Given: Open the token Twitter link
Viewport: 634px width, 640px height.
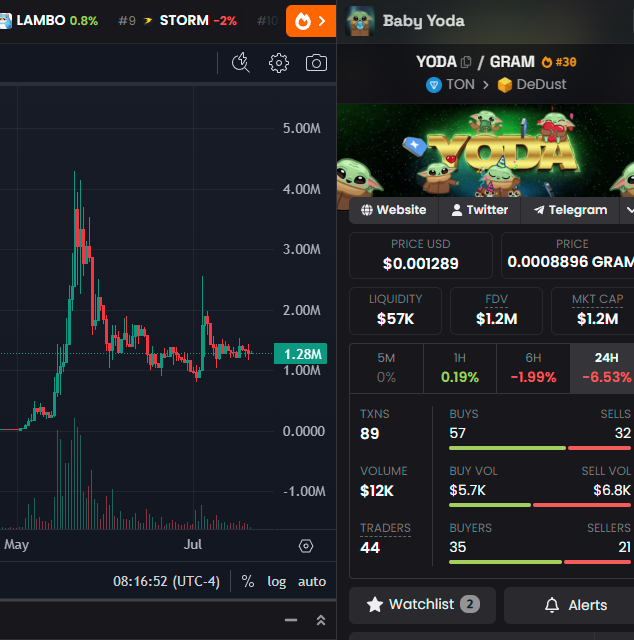Looking at the screenshot, I should pos(480,210).
